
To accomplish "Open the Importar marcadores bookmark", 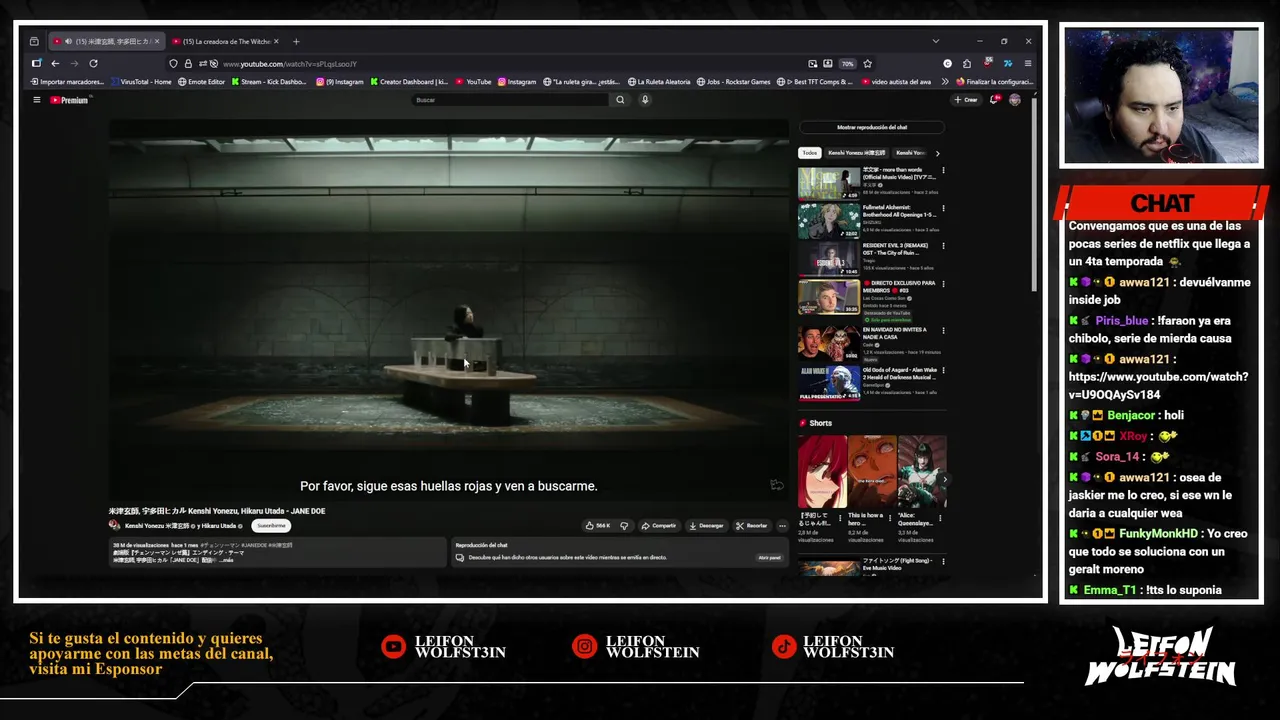I will click(67, 82).
